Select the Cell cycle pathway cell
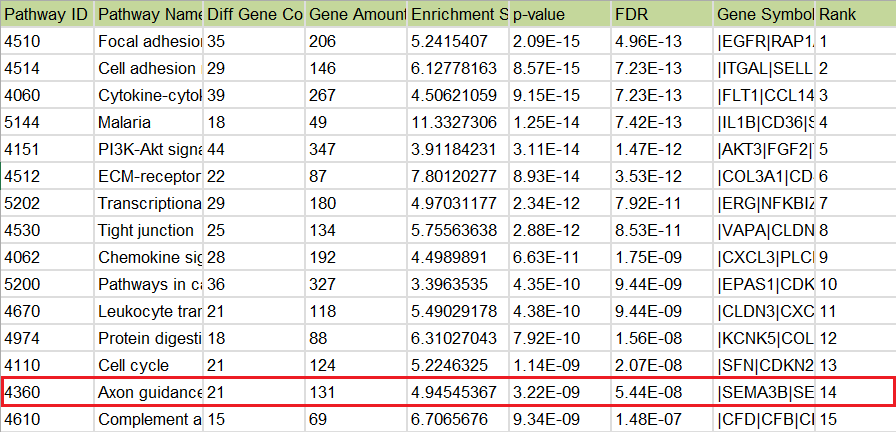 pos(149,365)
